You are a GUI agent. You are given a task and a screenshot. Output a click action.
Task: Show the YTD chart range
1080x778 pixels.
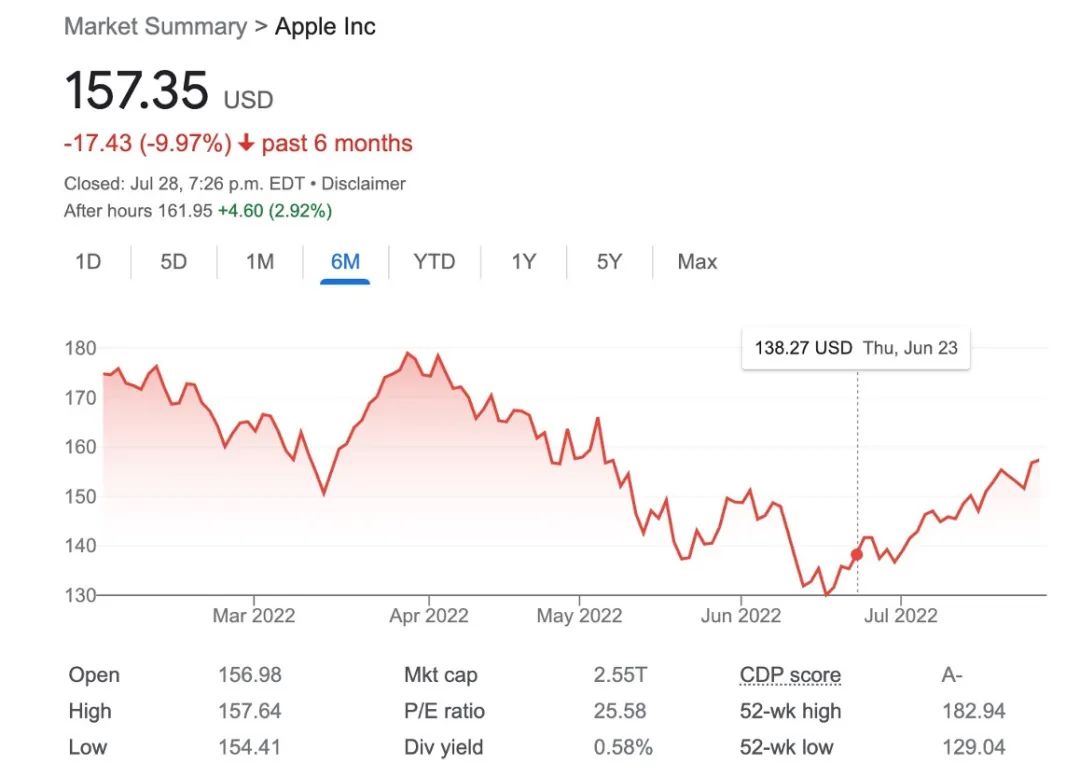tap(434, 262)
